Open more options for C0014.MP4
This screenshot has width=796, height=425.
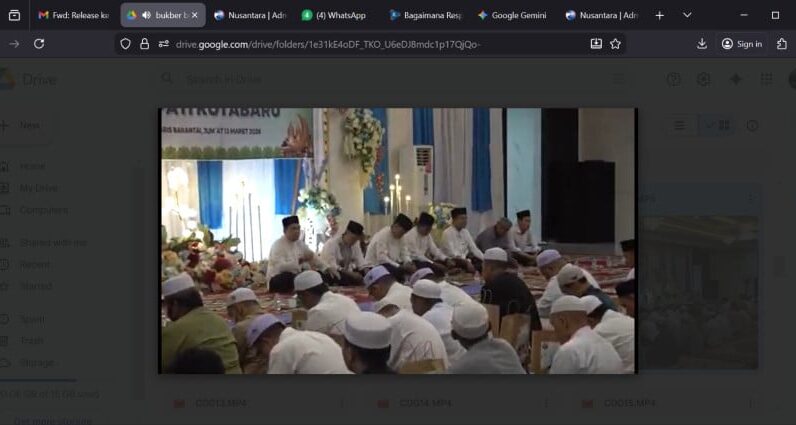[548, 403]
